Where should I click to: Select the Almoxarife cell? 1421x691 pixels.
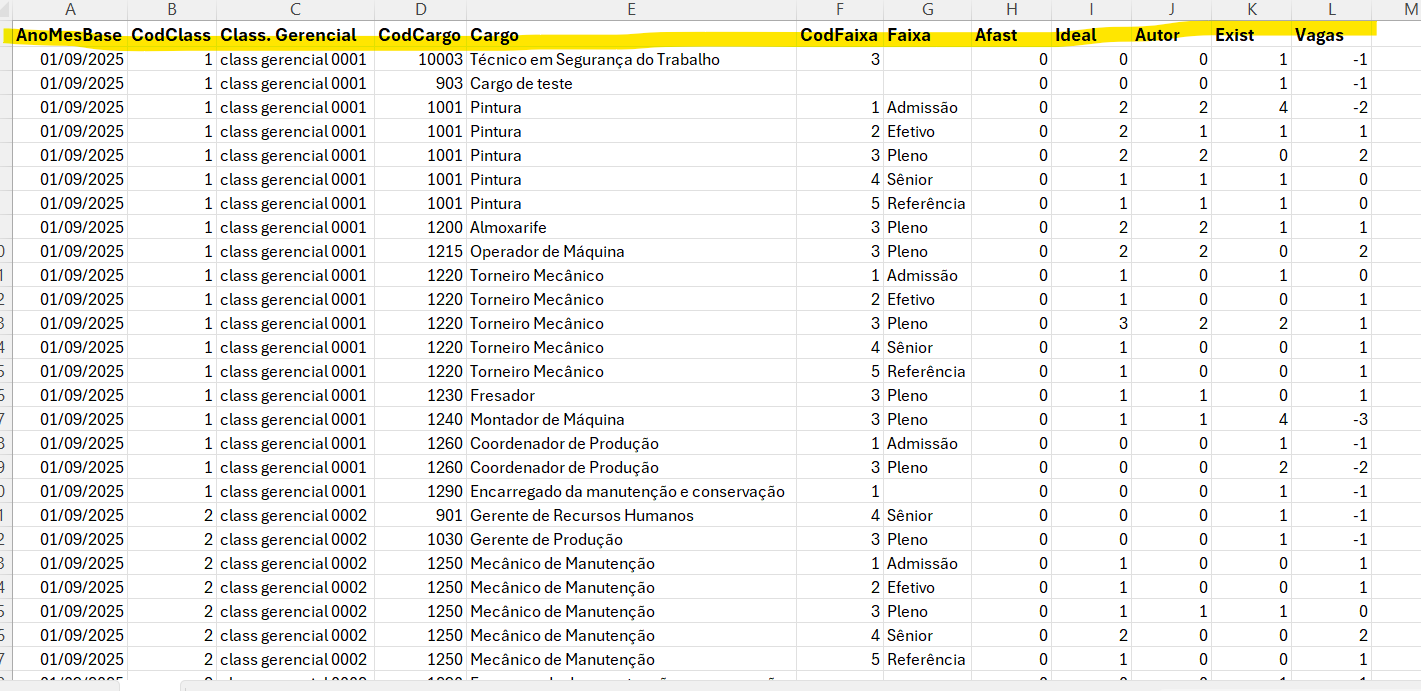point(508,228)
